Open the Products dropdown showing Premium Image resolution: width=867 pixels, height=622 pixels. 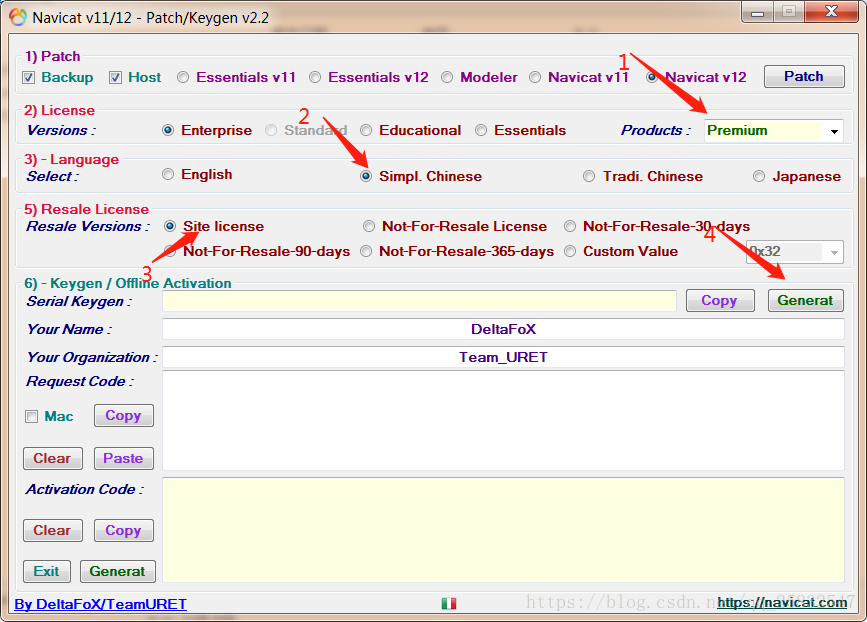click(774, 131)
